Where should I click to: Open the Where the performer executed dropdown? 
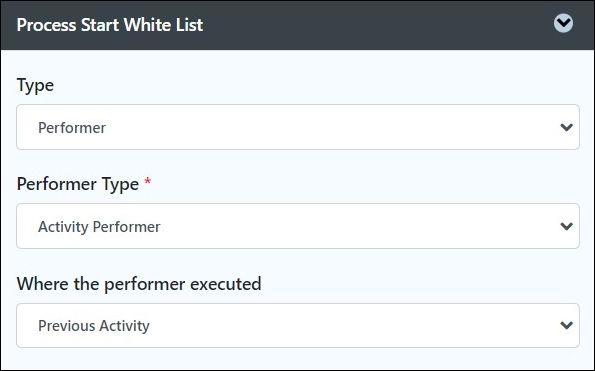click(x=298, y=325)
